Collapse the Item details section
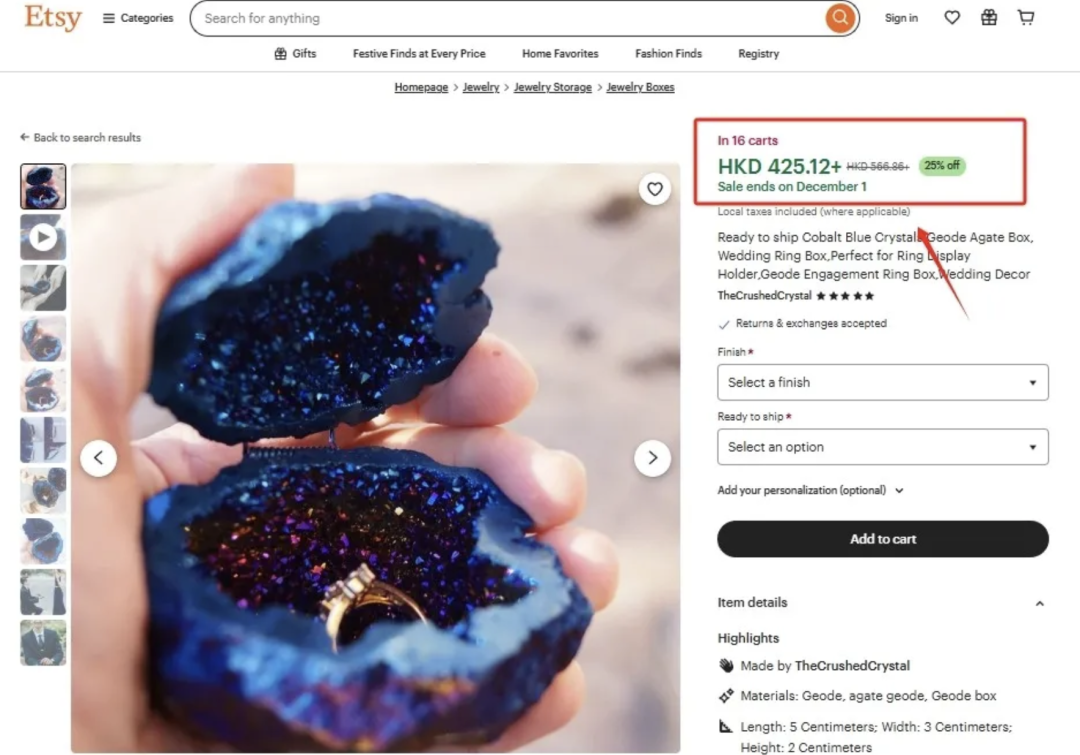 point(1039,603)
